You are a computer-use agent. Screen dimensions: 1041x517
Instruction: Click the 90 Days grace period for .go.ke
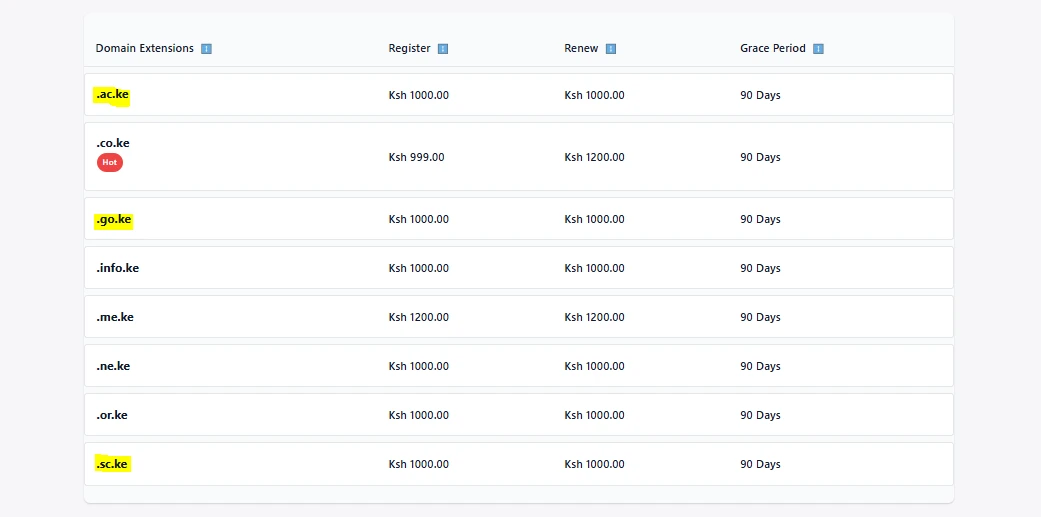(760, 219)
